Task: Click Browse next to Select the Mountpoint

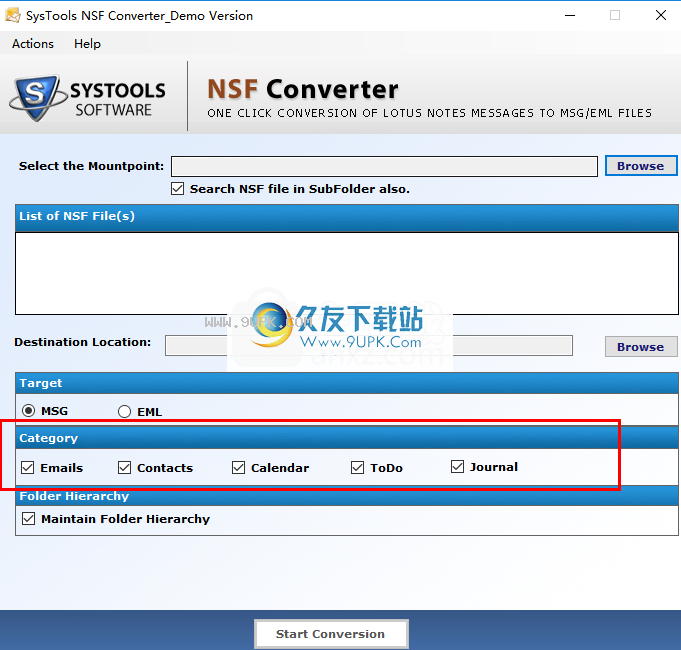Action: [x=641, y=166]
